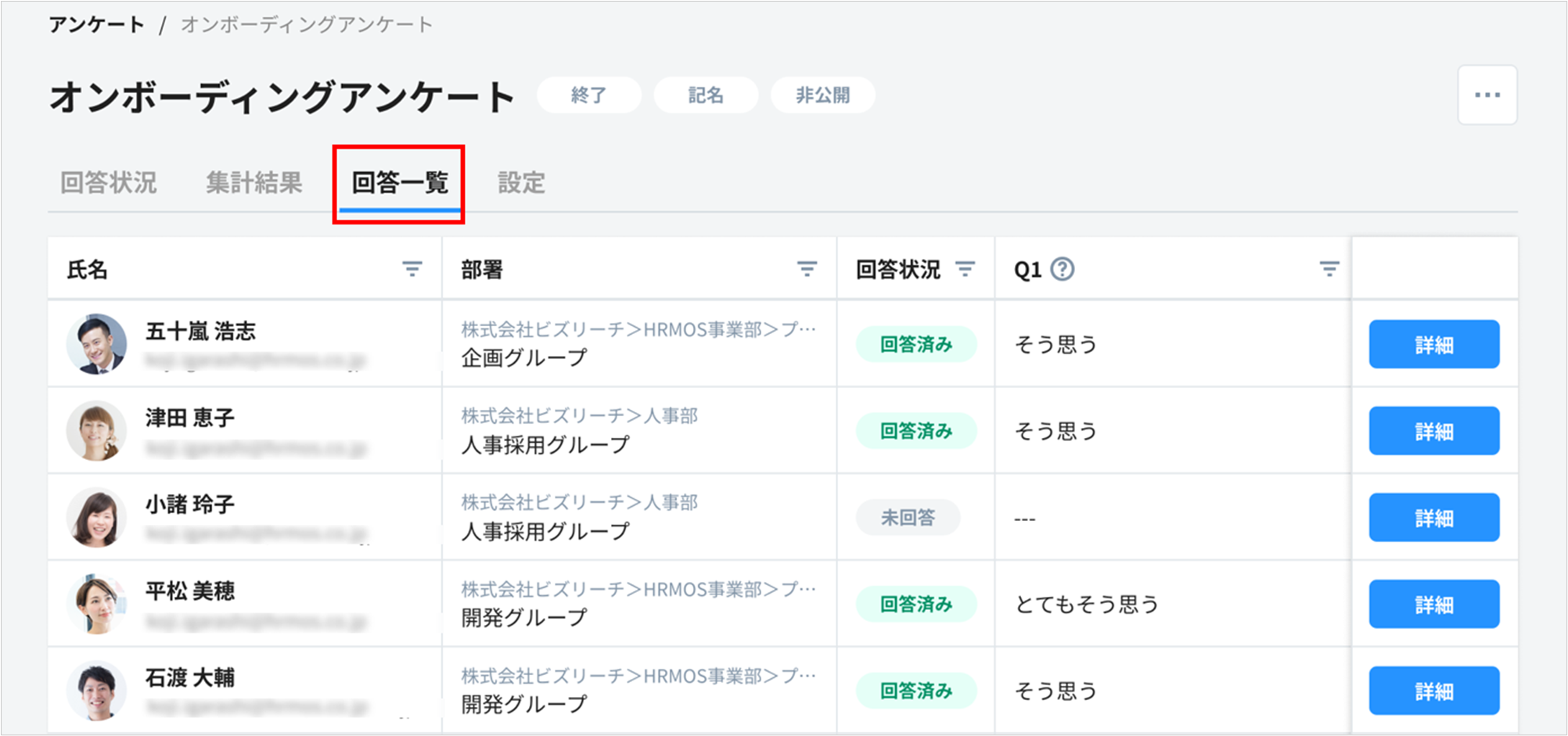1568x736 pixels.
Task: Open filter for 氏名 column
Action: [x=412, y=269]
